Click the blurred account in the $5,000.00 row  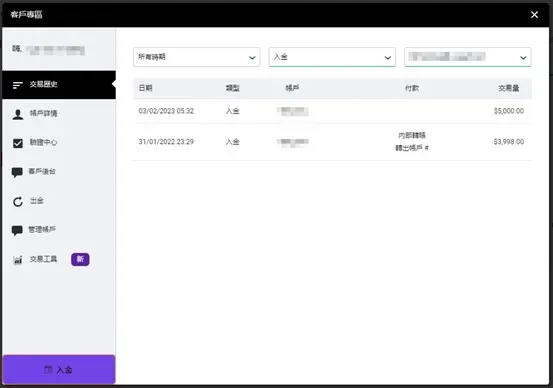pyautogui.click(x=292, y=111)
